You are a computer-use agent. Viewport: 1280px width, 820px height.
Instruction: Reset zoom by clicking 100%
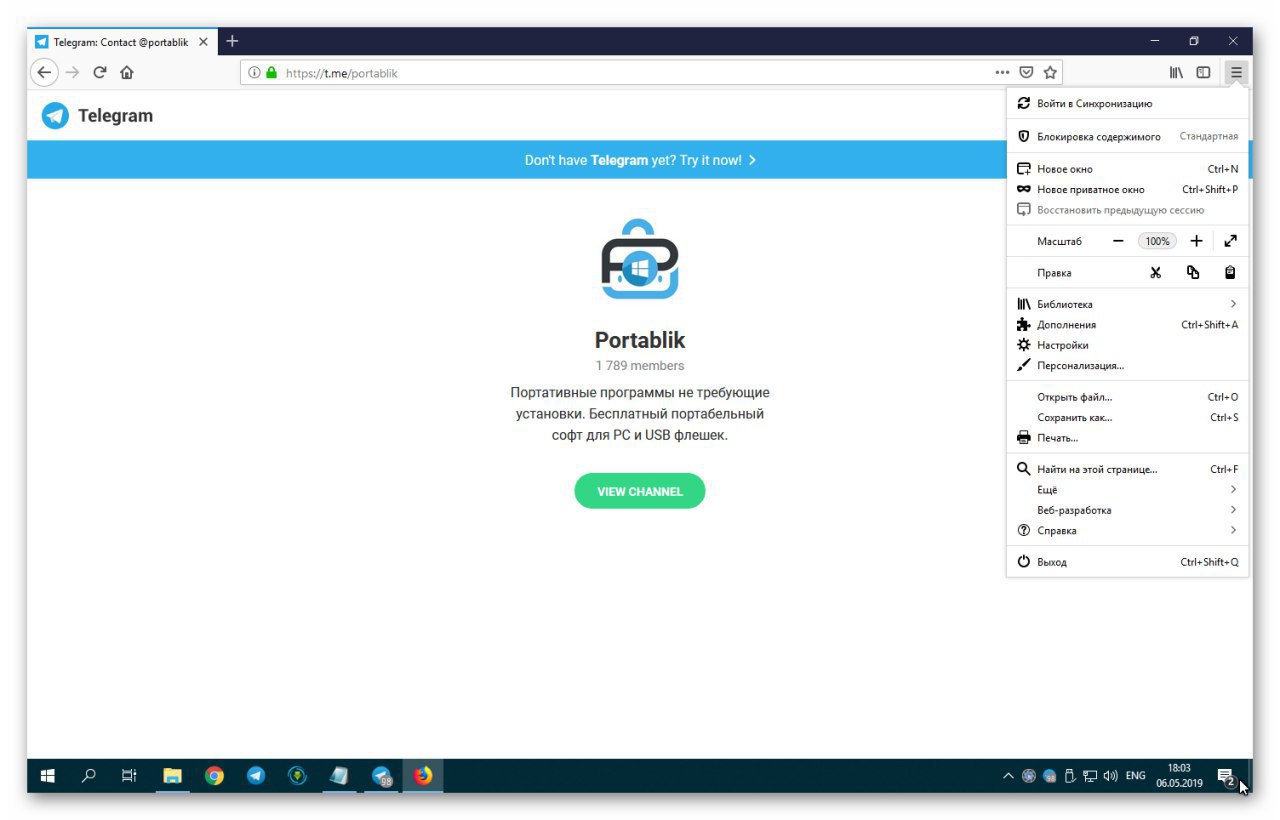(1157, 241)
